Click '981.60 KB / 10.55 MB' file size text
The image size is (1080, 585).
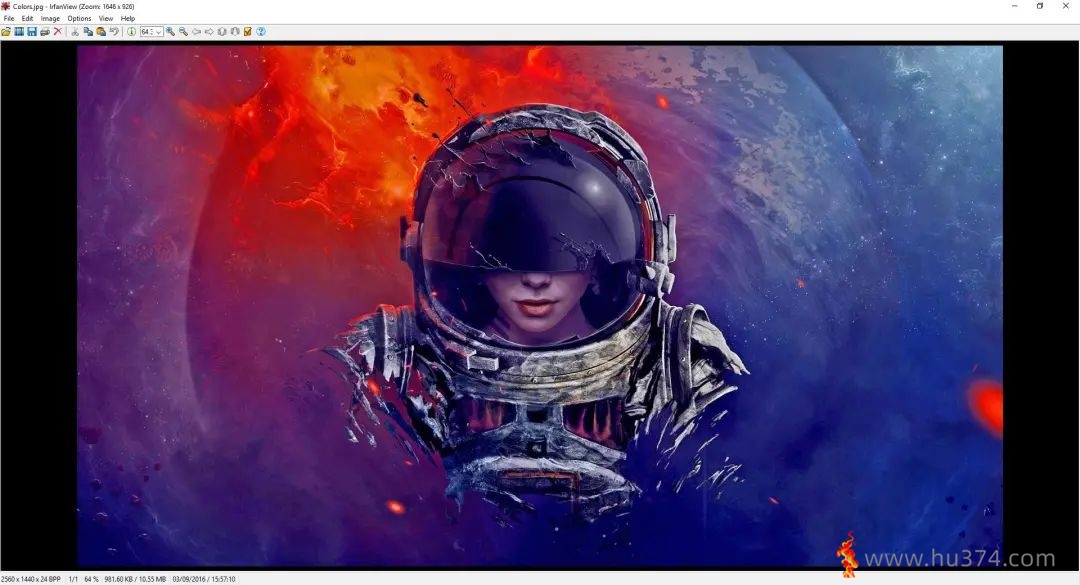click(x=135, y=579)
